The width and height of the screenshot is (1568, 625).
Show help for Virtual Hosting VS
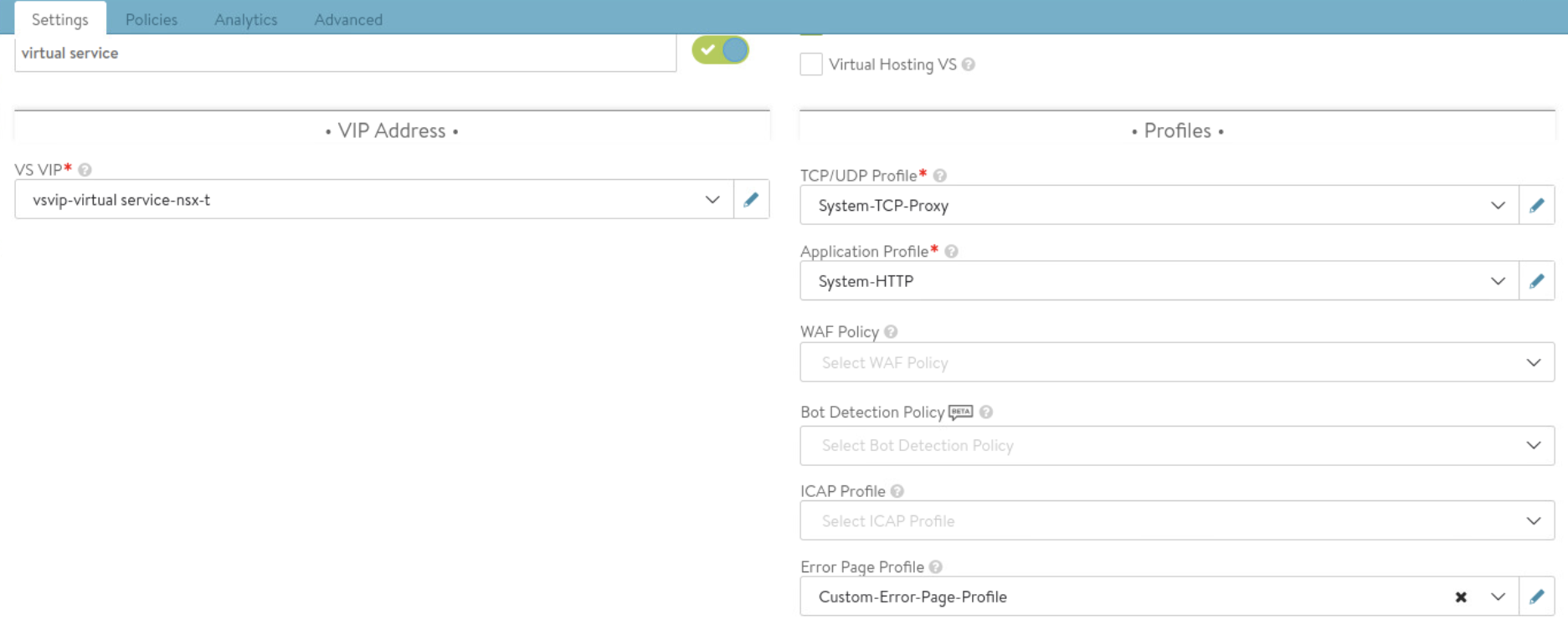pos(969,64)
